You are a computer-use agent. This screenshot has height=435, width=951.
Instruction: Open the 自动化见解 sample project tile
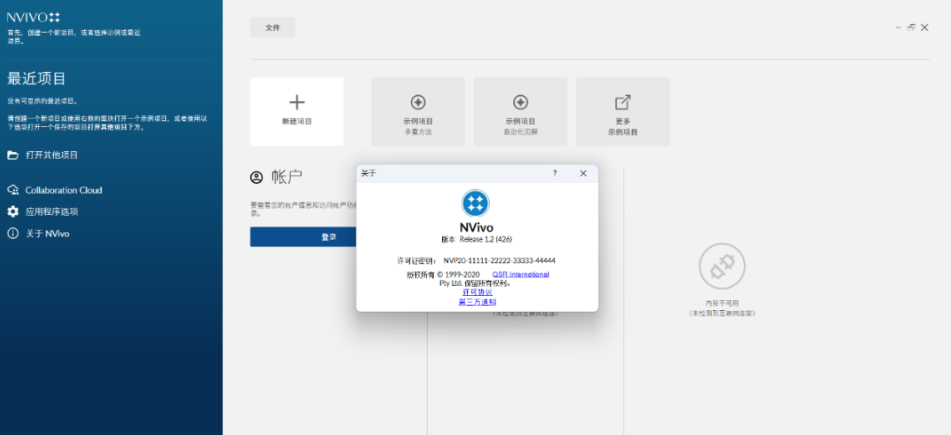[x=520, y=111]
